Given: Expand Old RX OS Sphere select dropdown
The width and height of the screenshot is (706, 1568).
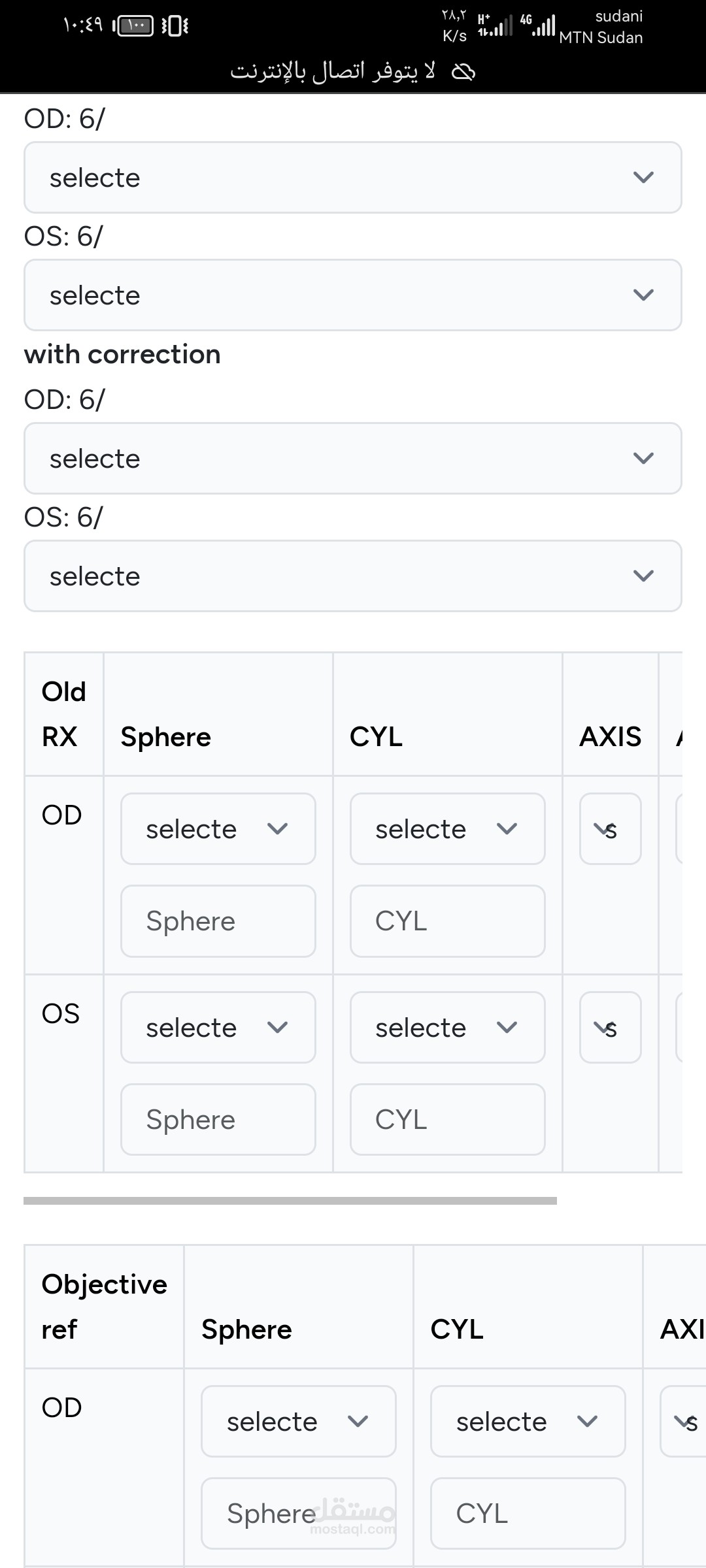Looking at the screenshot, I should click(x=218, y=1028).
